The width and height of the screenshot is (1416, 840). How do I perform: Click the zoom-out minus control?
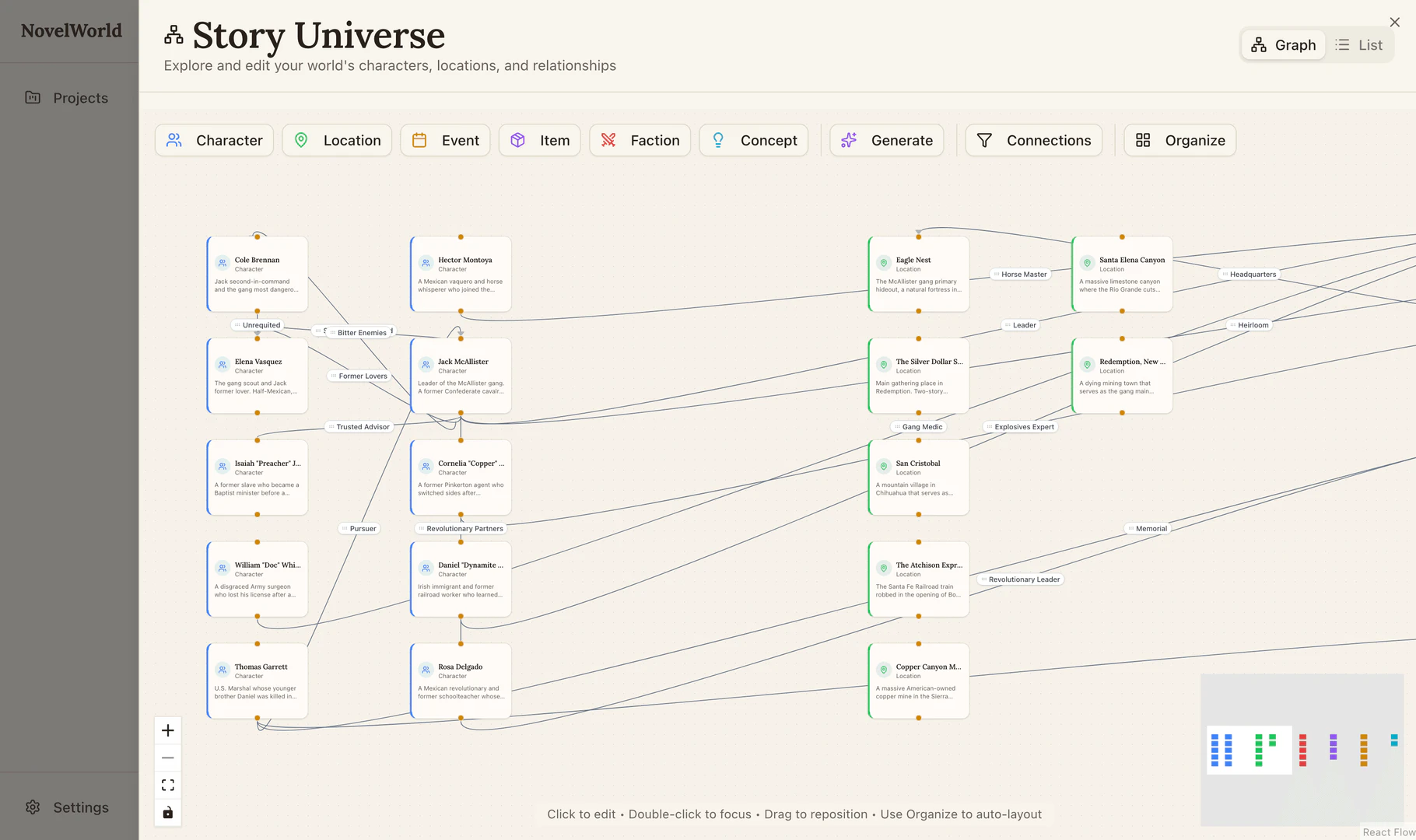tap(167, 757)
